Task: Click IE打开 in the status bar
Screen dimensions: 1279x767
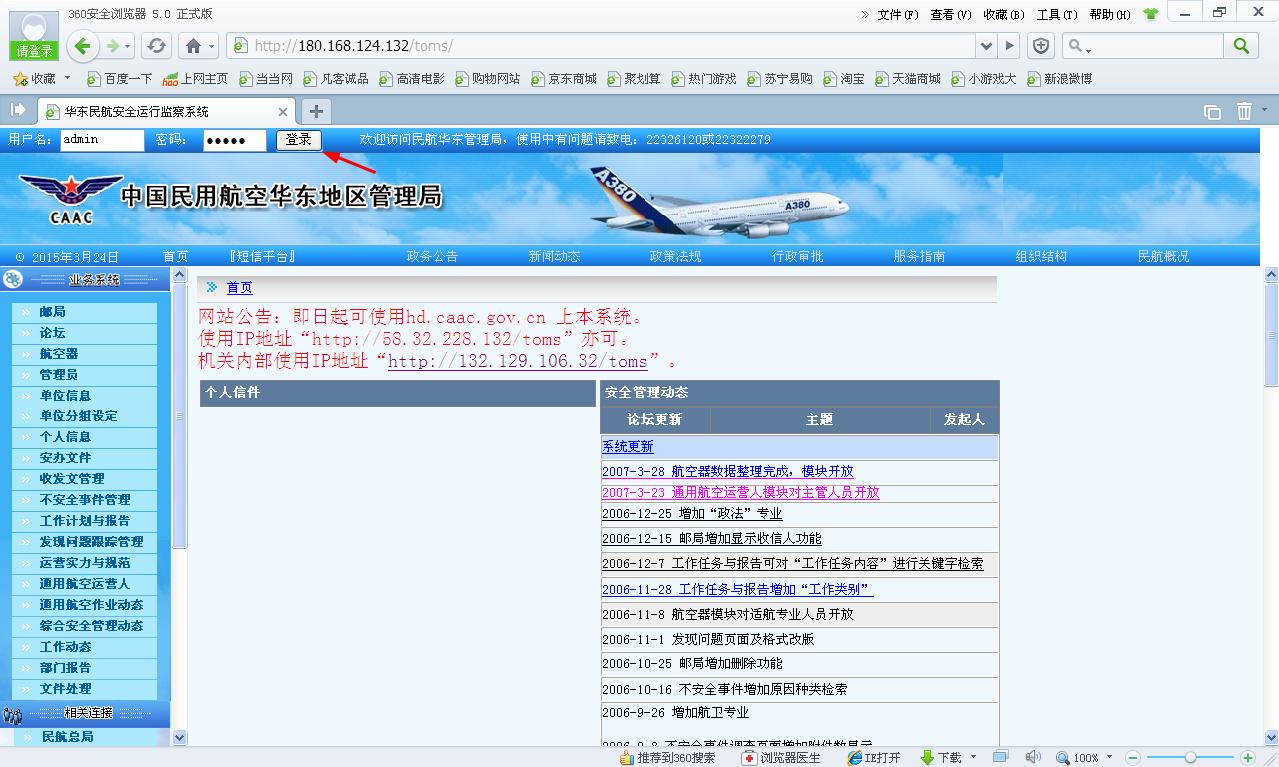Action: pos(873,758)
